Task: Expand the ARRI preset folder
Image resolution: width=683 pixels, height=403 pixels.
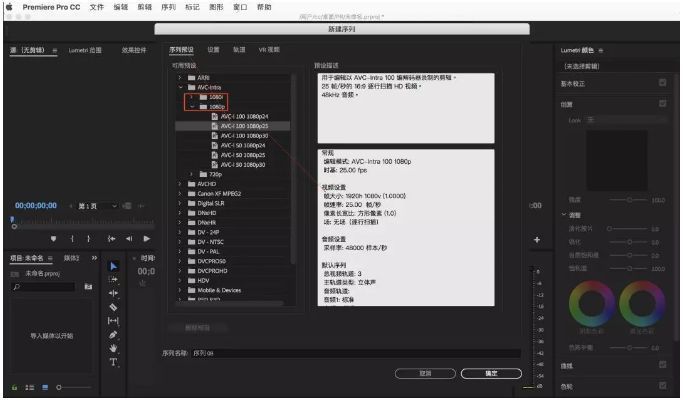Action: (179, 78)
